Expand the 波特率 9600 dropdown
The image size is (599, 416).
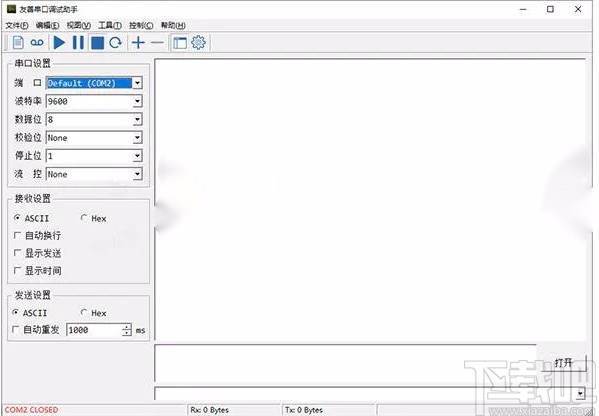point(137,101)
